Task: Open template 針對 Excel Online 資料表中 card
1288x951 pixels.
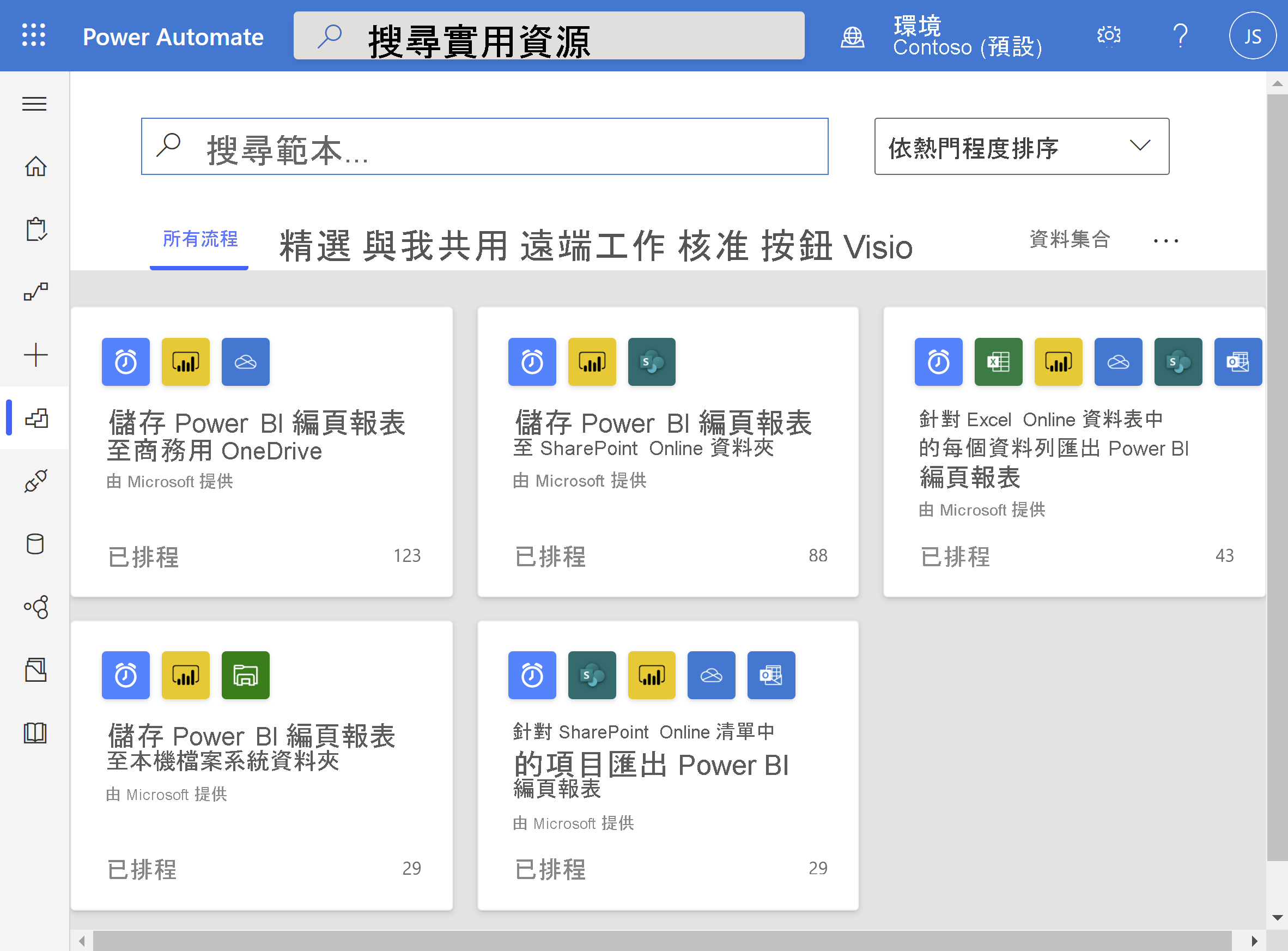Action: (x=1074, y=452)
